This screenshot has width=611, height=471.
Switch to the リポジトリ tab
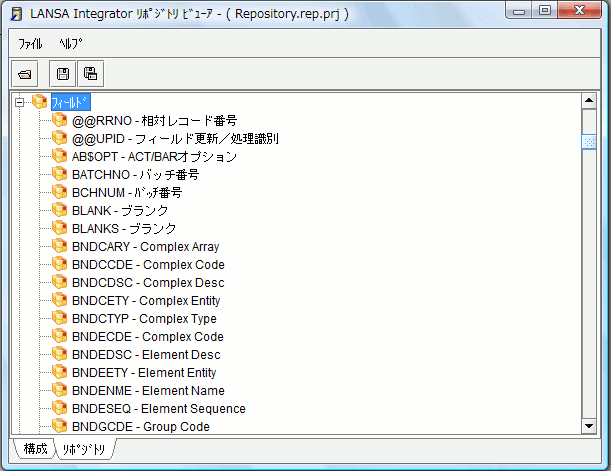coord(84,450)
